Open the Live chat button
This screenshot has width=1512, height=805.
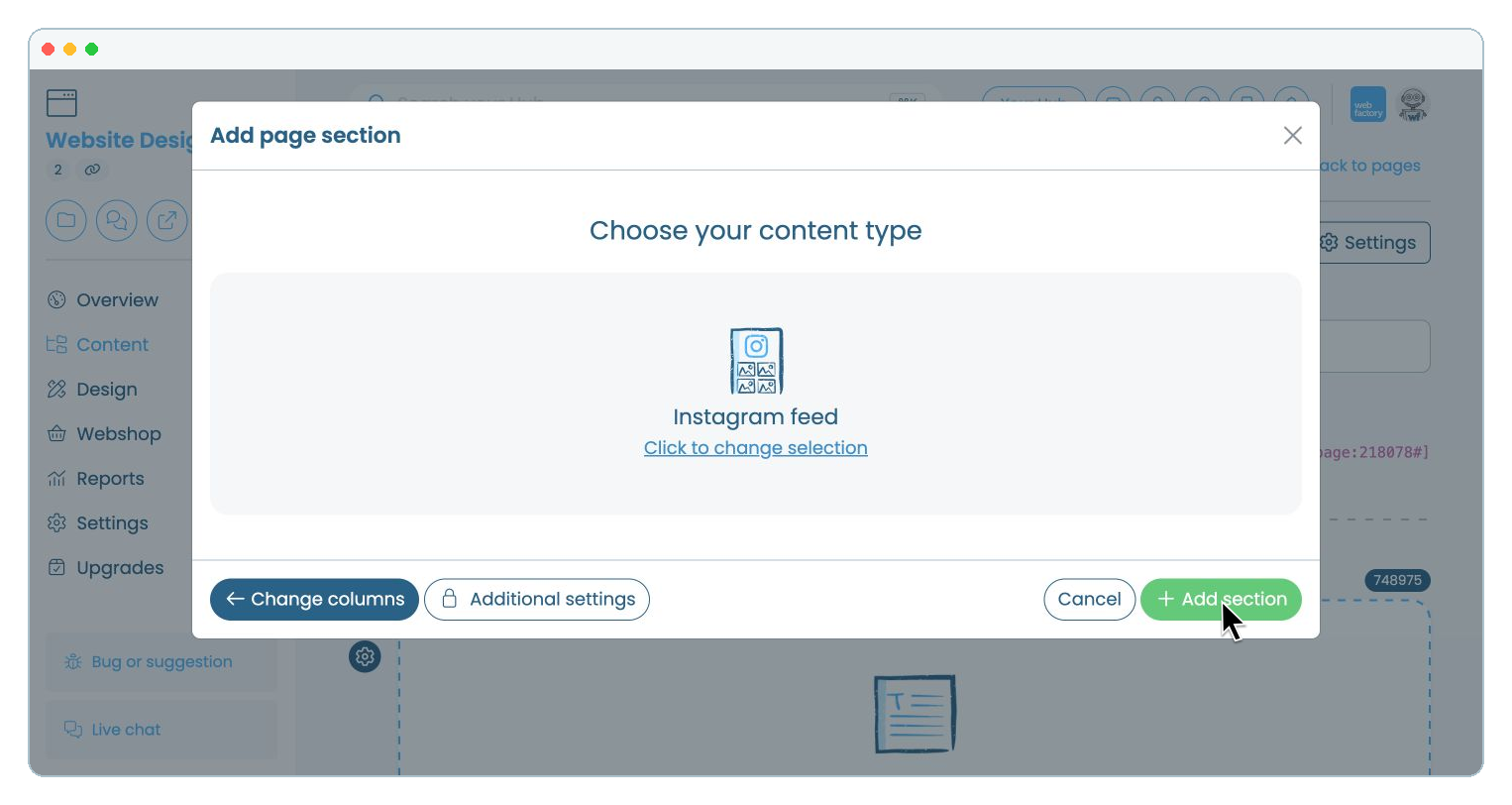click(162, 730)
